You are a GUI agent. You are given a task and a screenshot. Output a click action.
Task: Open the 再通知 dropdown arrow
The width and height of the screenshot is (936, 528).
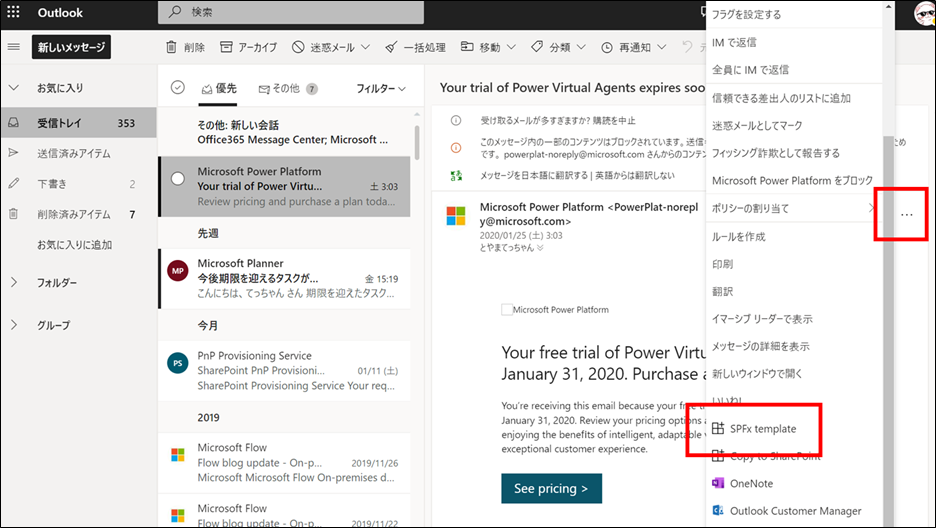pos(661,47)
